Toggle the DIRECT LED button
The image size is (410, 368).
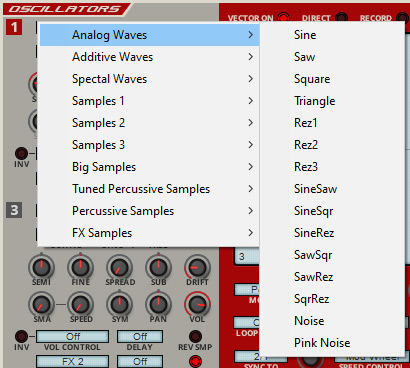341,18
